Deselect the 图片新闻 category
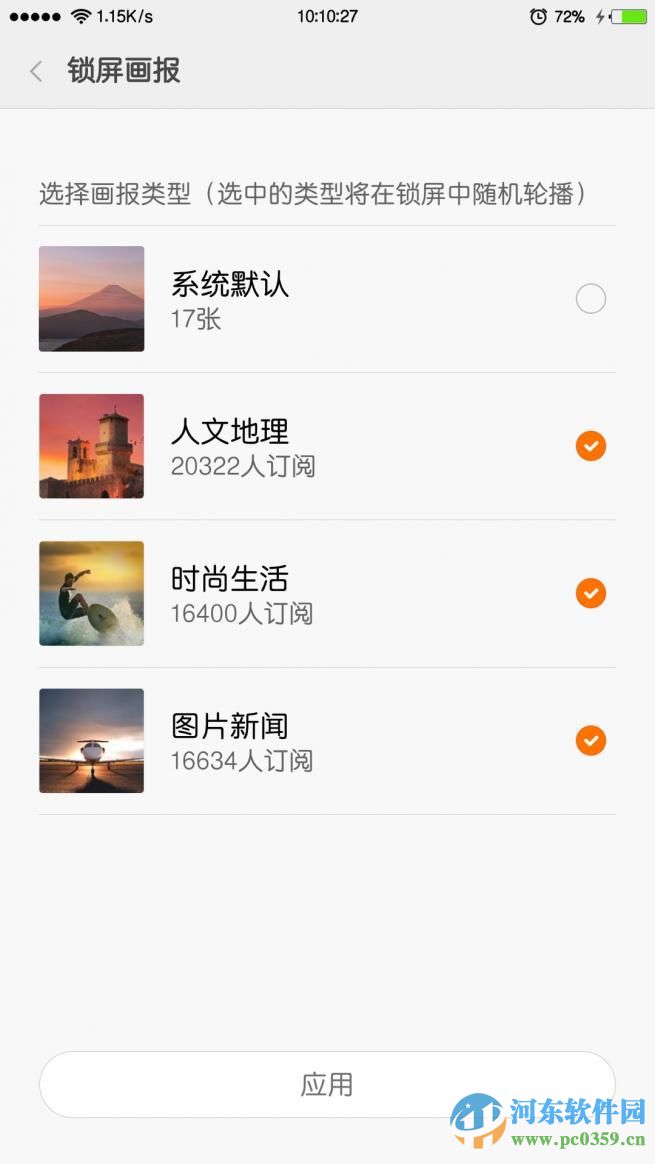Screen dimensions: 655x1164 point(591,741)
